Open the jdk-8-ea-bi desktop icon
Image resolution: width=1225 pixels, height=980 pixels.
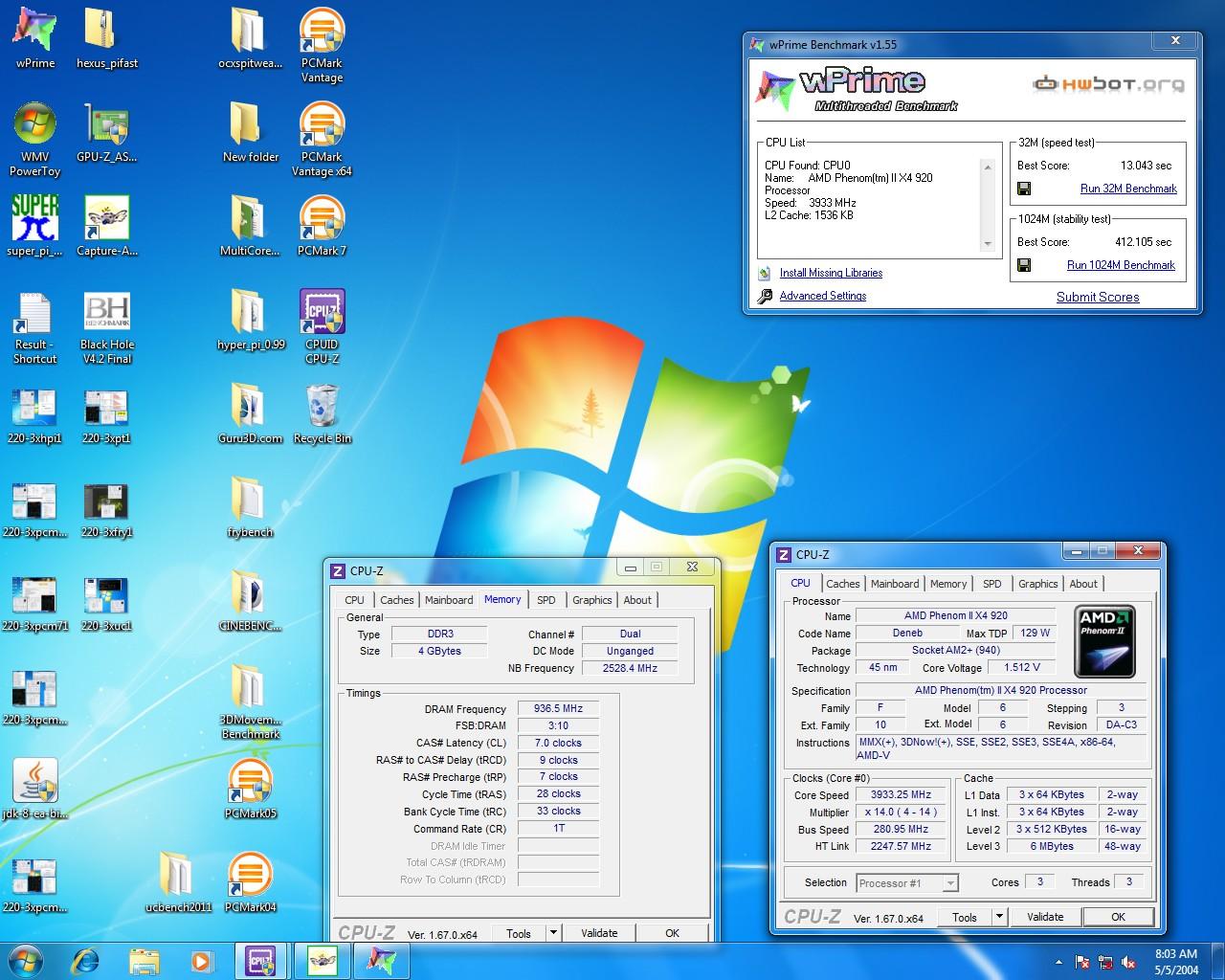pos(35,789)
